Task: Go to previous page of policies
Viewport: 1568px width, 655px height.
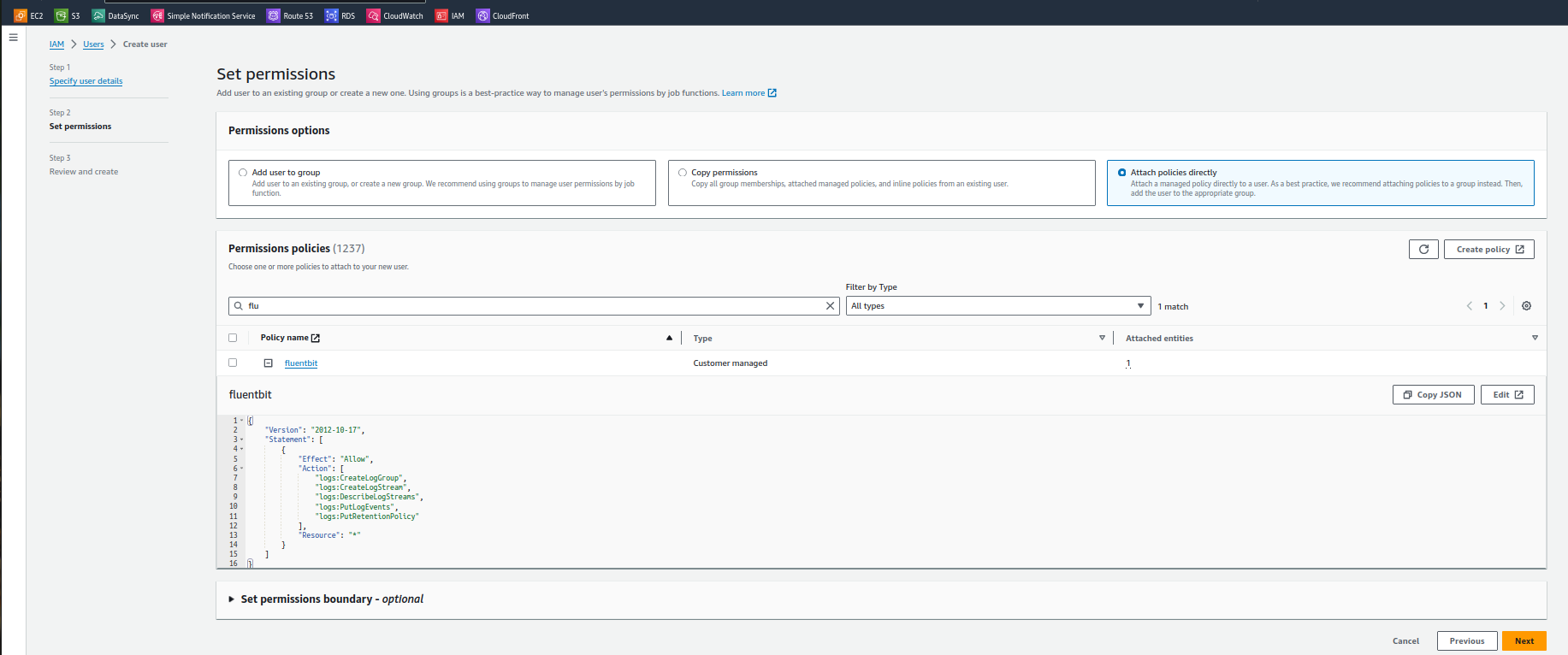Action: point(1470,305)
